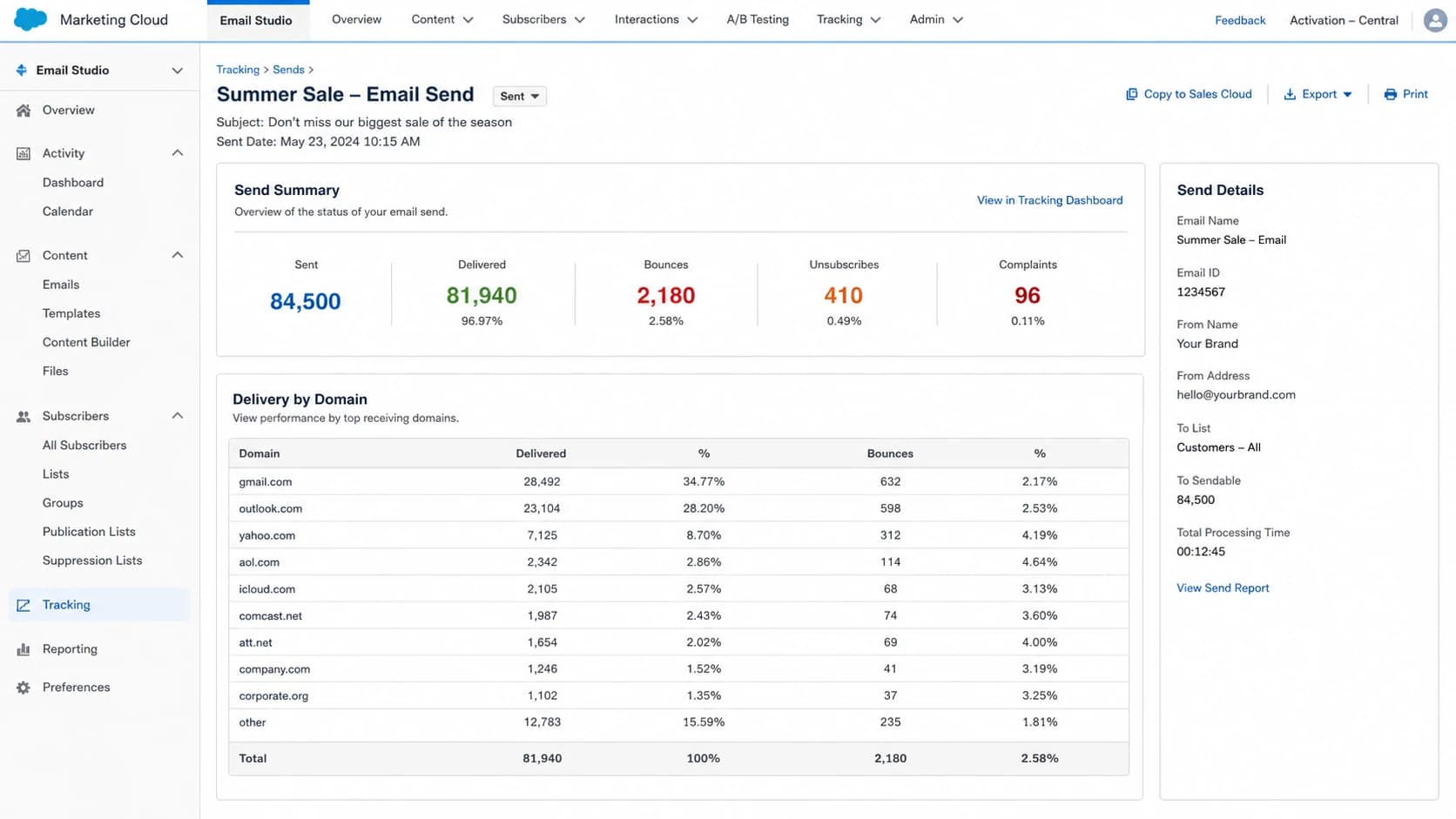Click the icloud.com domain row
1456x819 pixels.
678,589
